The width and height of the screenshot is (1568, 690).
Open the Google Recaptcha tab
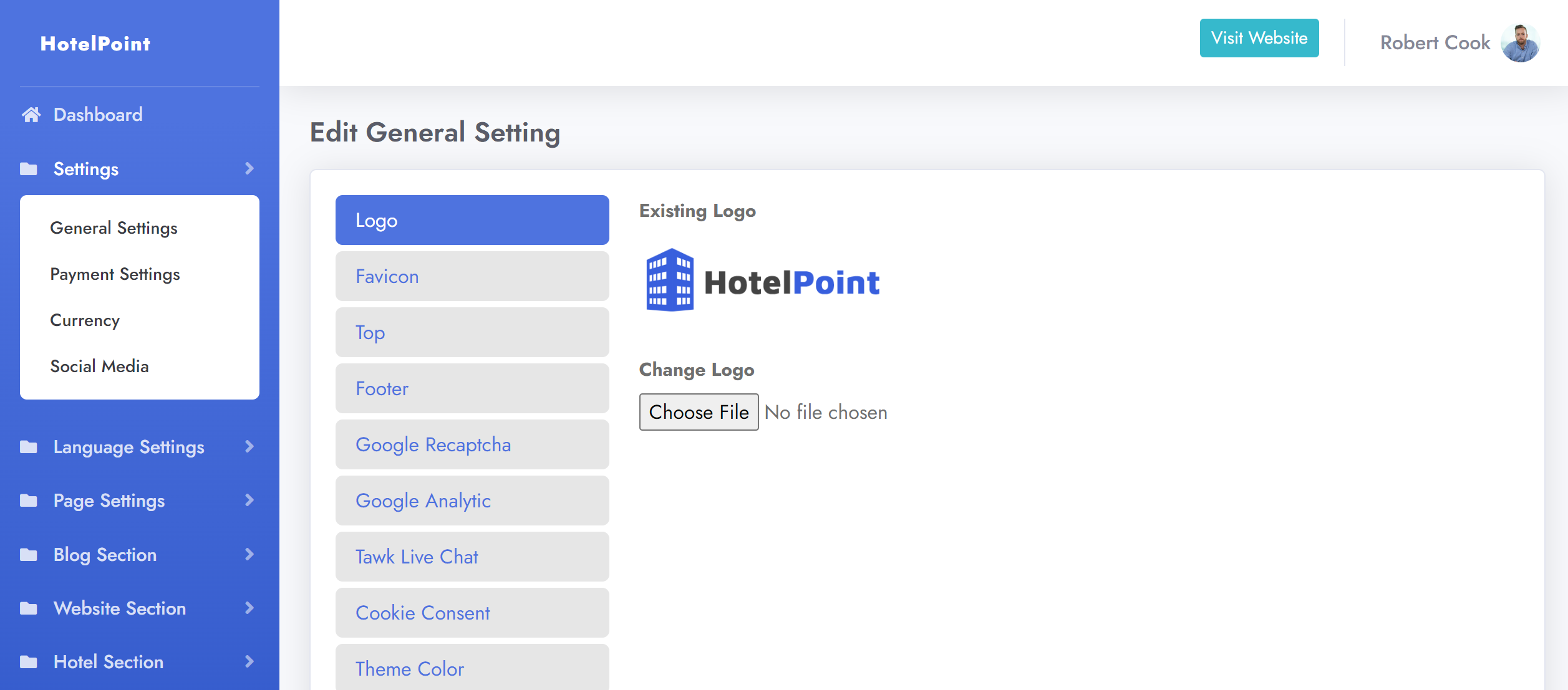tap(472, 444)
